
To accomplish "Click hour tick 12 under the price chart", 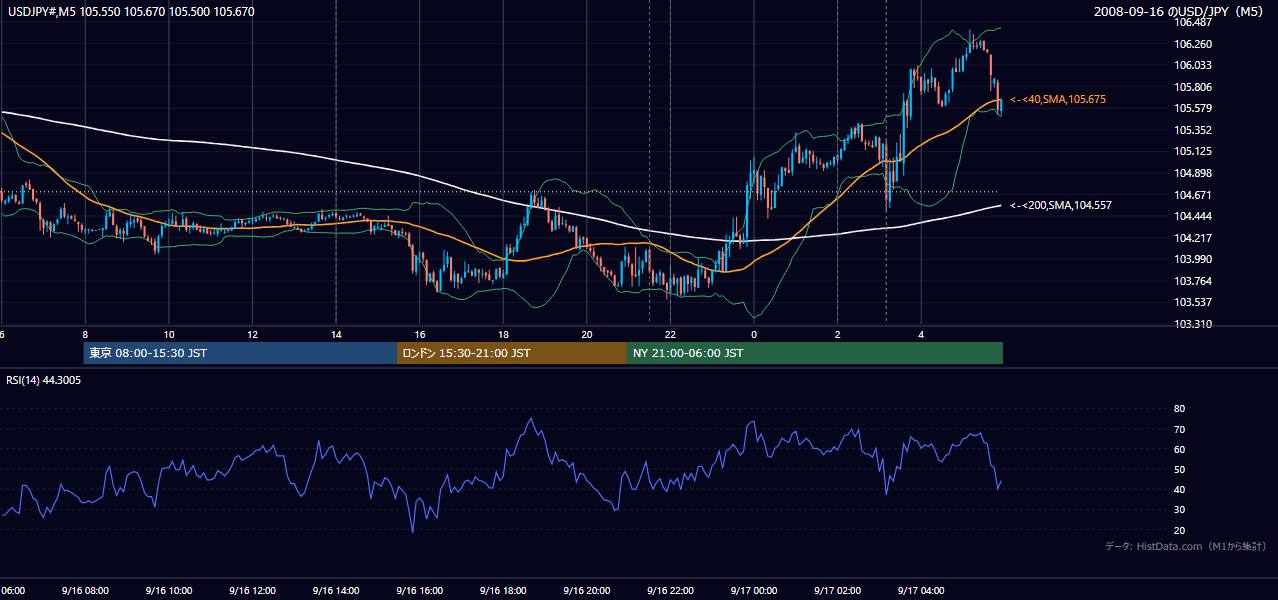I will 253,335.
